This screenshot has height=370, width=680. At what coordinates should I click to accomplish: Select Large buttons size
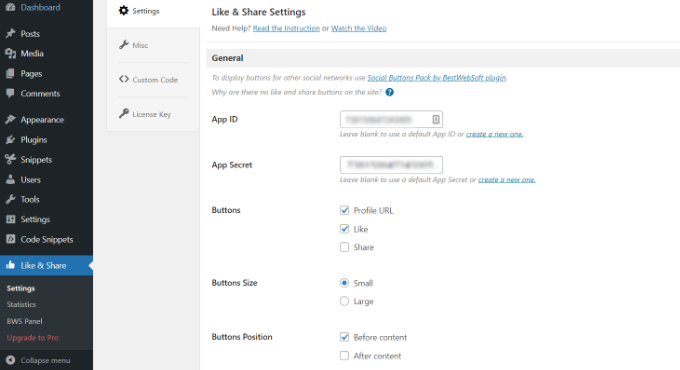point(344,301)
